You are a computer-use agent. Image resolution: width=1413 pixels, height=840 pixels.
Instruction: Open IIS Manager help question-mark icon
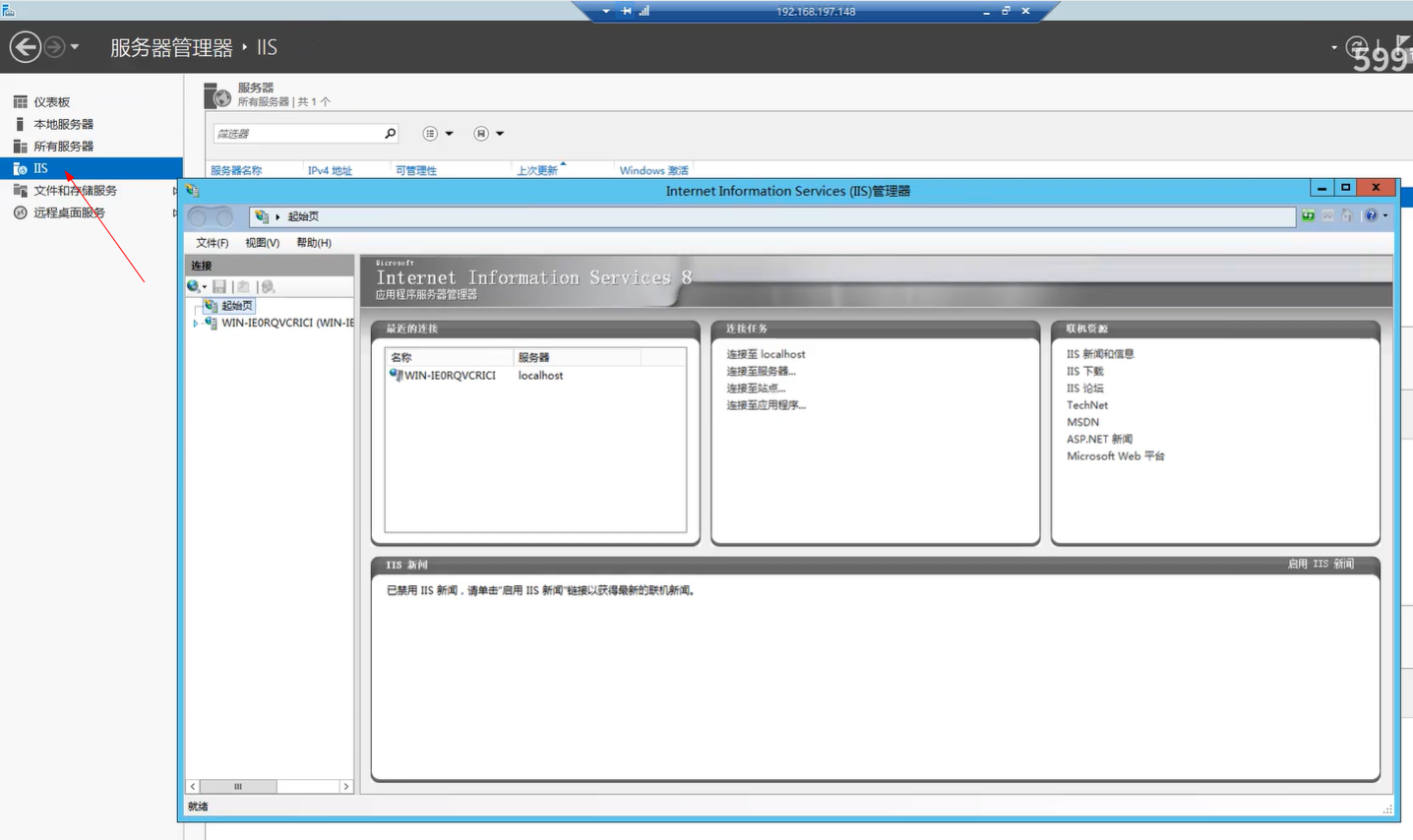click(1371, 215)
